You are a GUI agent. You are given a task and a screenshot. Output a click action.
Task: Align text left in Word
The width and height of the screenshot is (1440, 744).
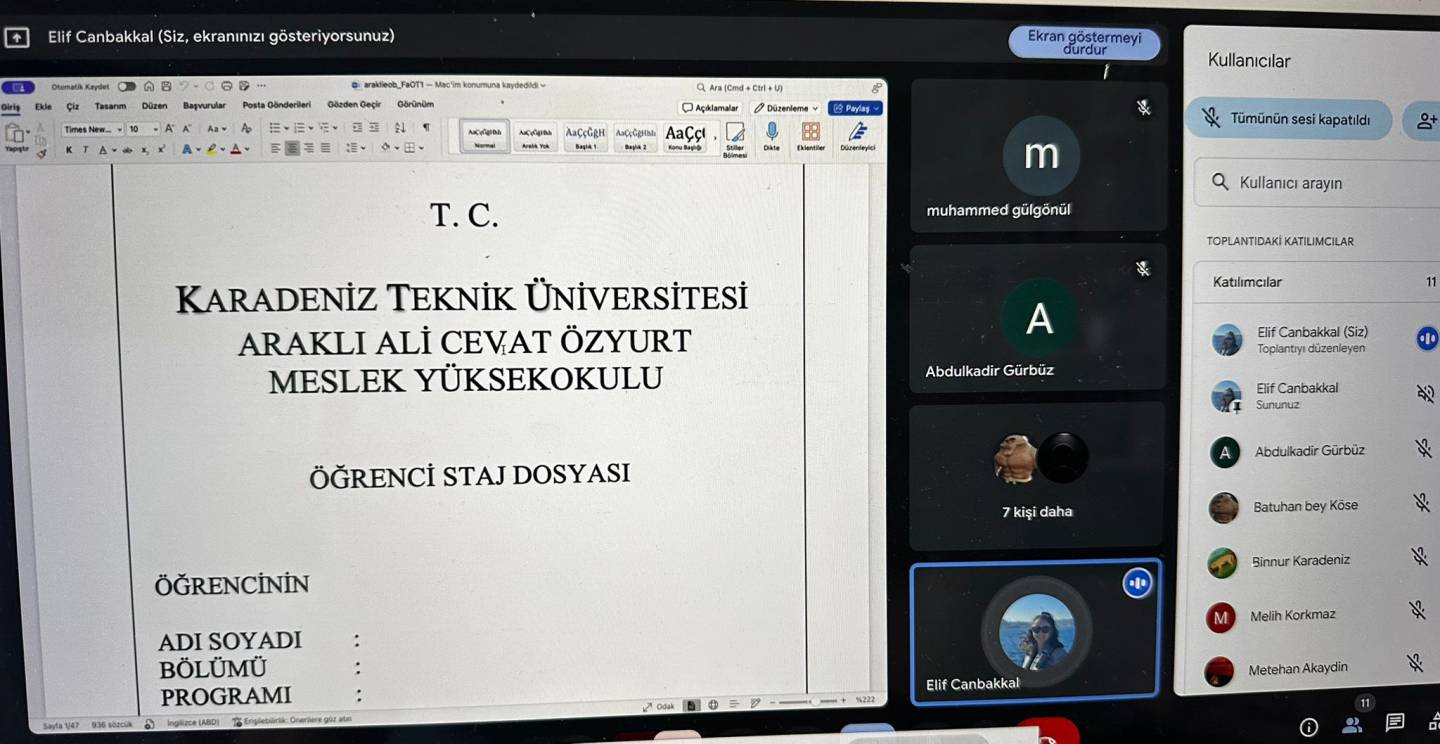pos(276,148)
